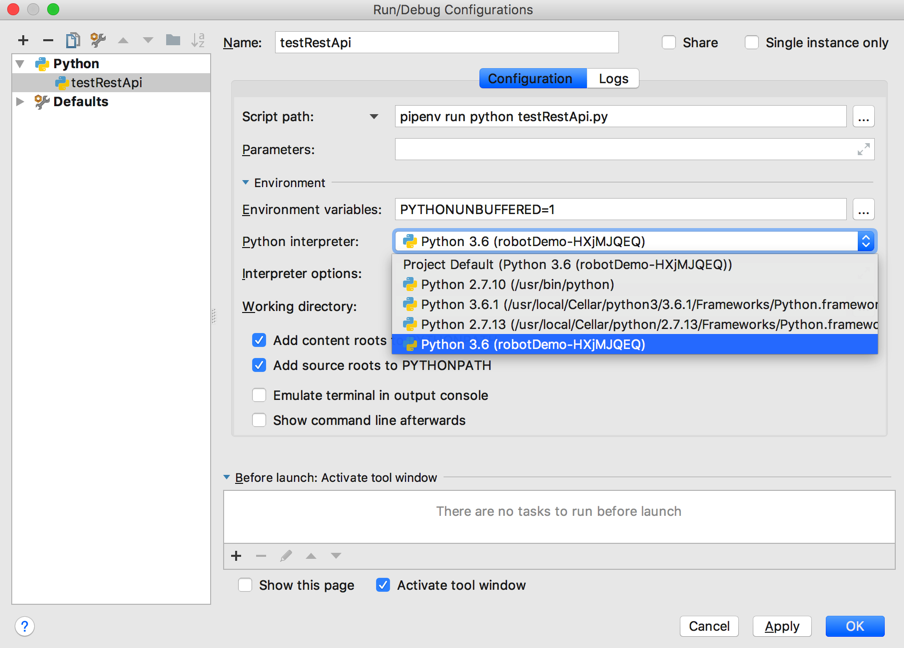
Task: Click the add new configuration plus icon
Action: pos(23,40)
